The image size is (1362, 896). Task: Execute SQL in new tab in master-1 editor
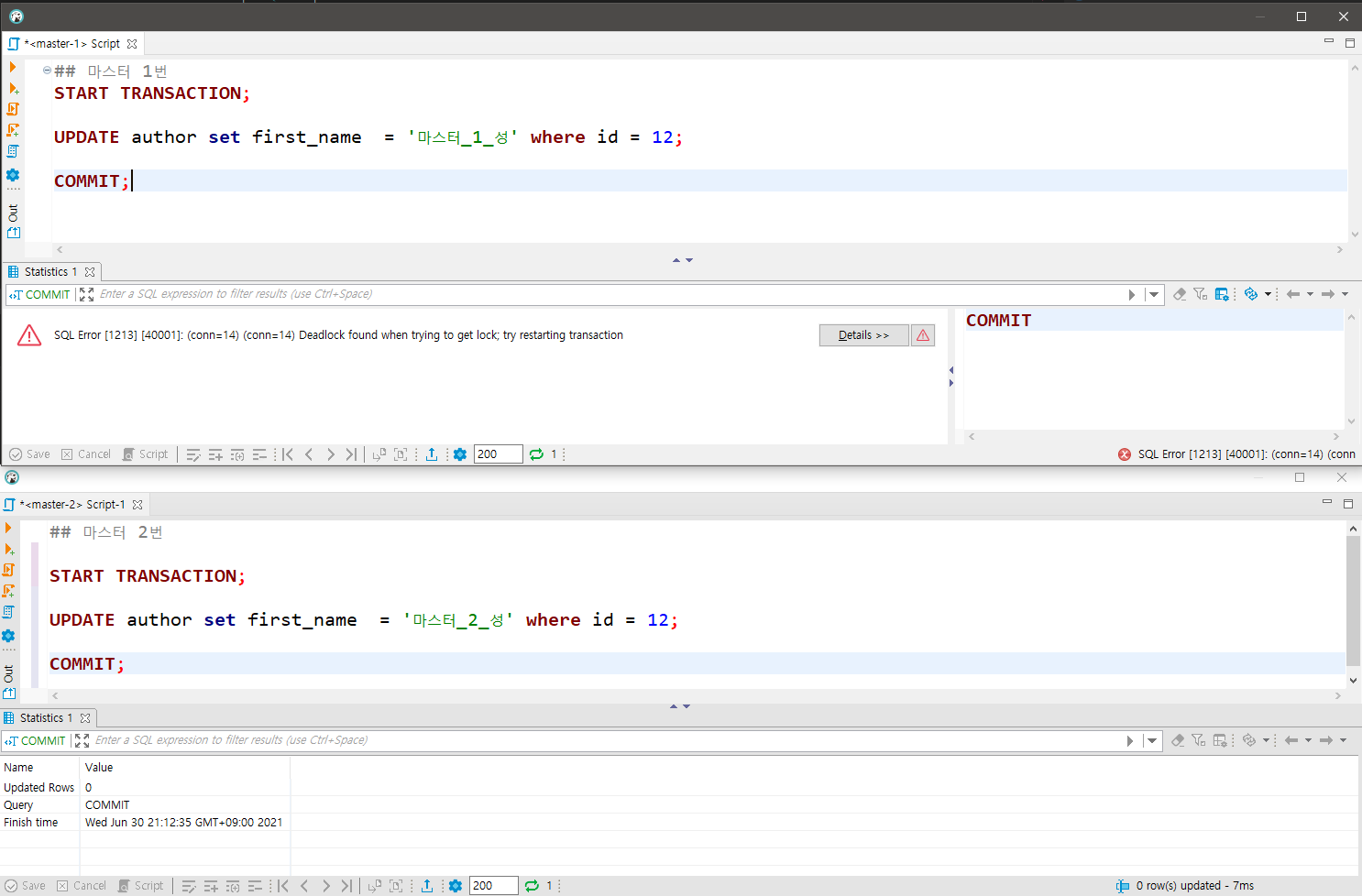tap(13, 88)
